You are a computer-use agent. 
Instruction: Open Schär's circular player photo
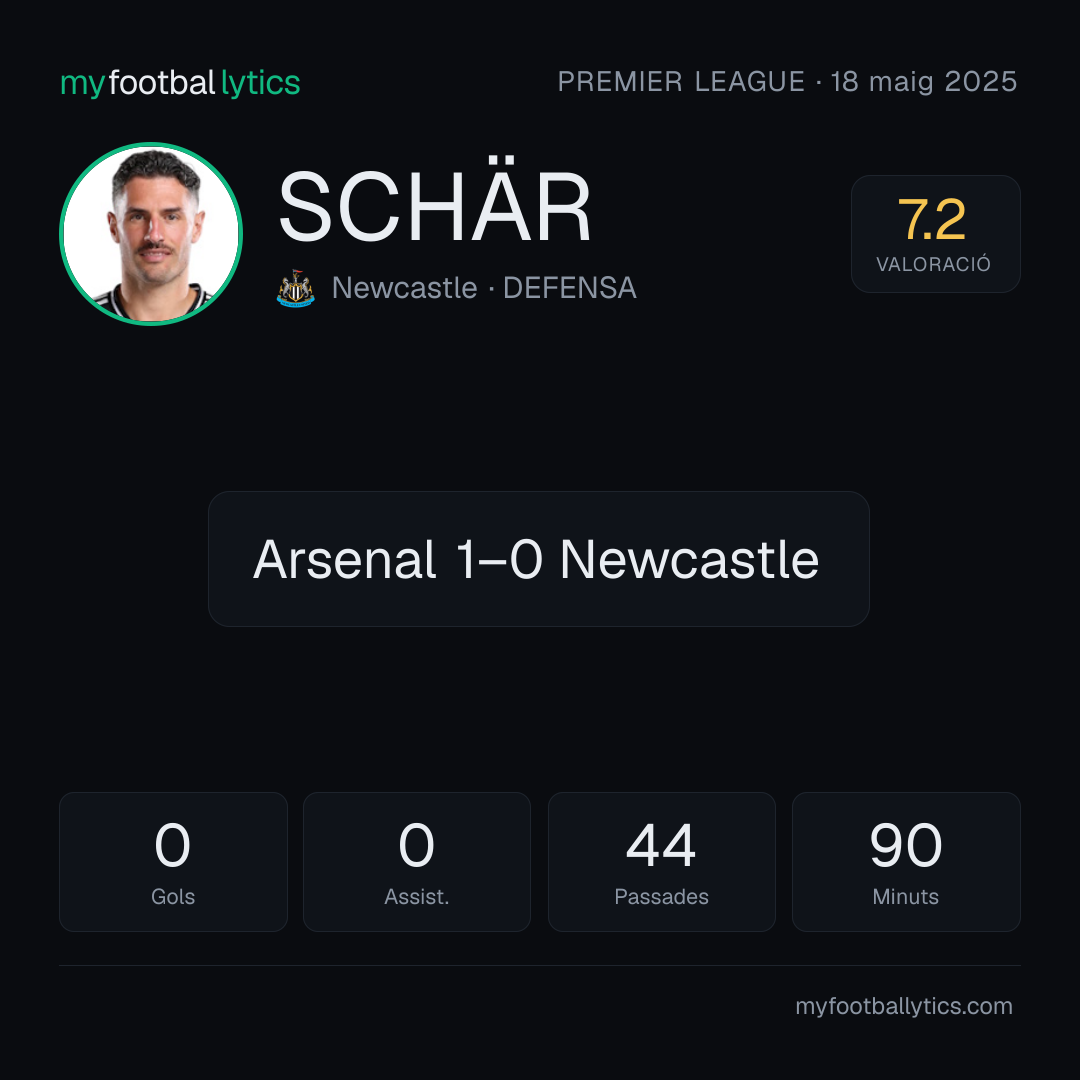(151, 233)
